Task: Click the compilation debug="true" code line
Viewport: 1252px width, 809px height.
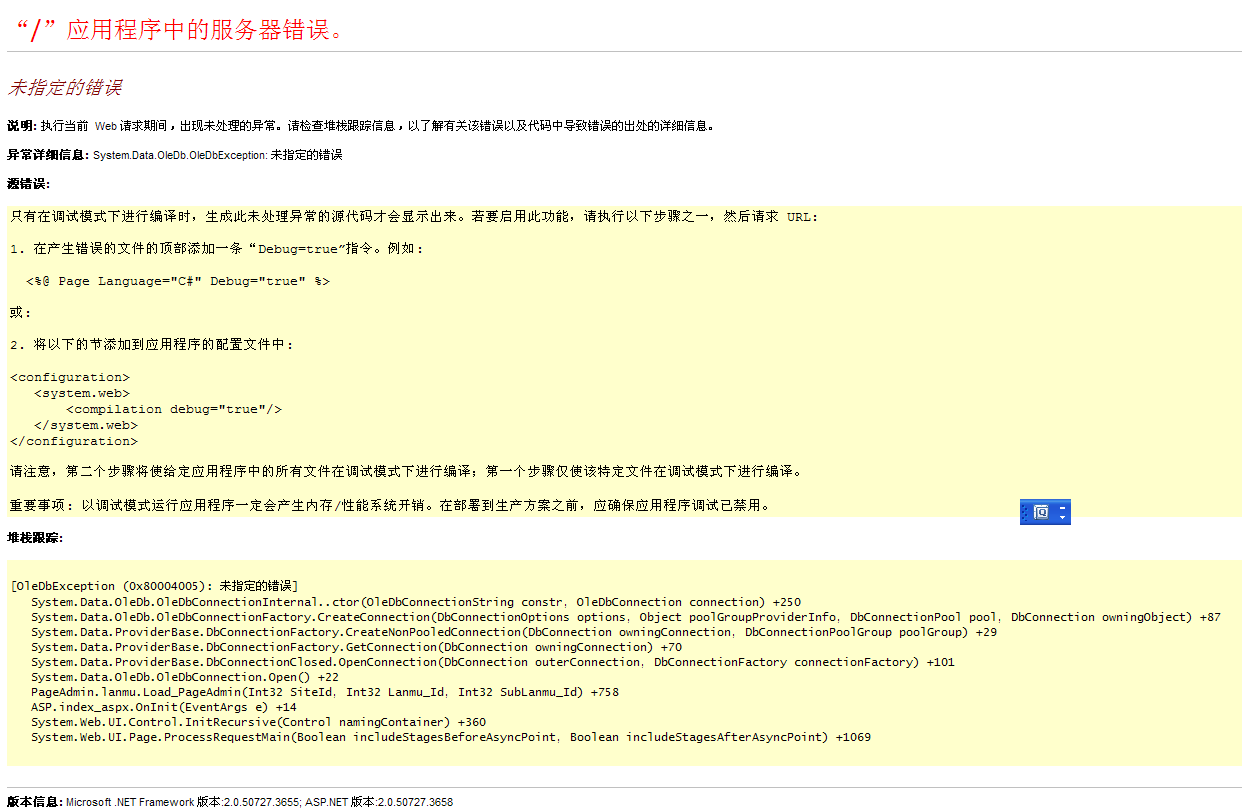Action: 174,409
